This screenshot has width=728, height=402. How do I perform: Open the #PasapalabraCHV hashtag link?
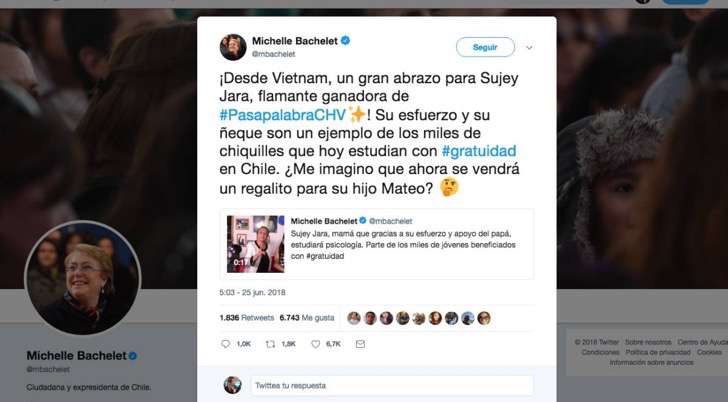[x=283, y=115]
